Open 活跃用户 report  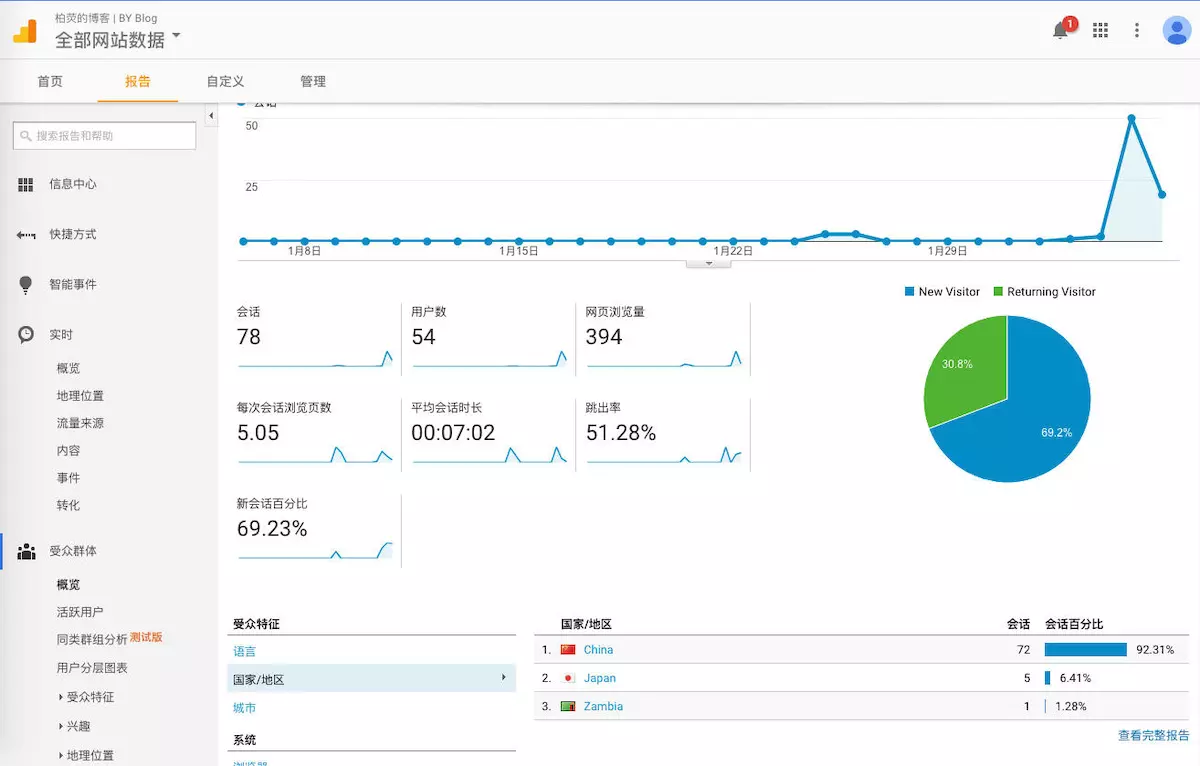click(x=80, y=612)
